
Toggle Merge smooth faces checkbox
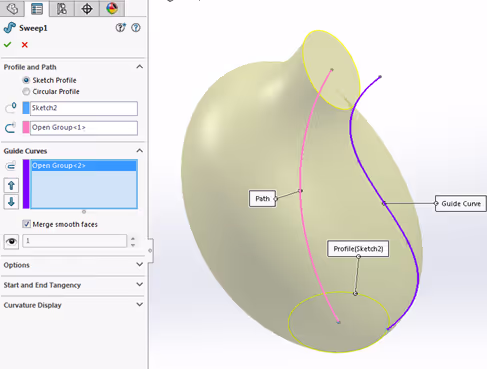[26, 224]
